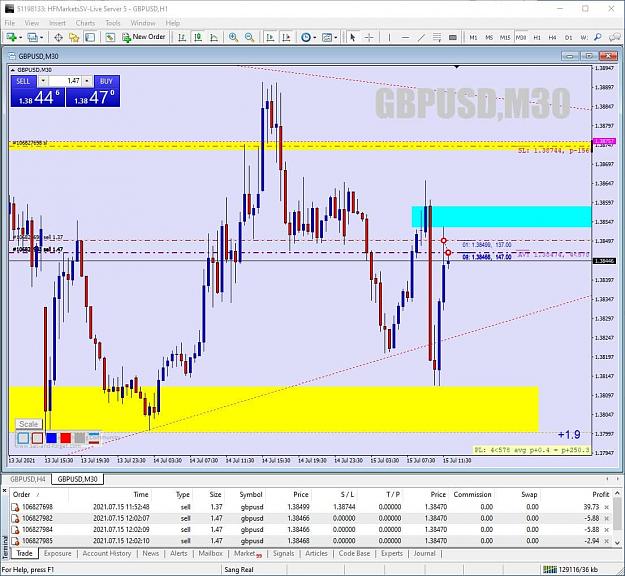Switch chart to candlesticks icon
This screenshot has width=625, height=576.
(x=198, y=37)
